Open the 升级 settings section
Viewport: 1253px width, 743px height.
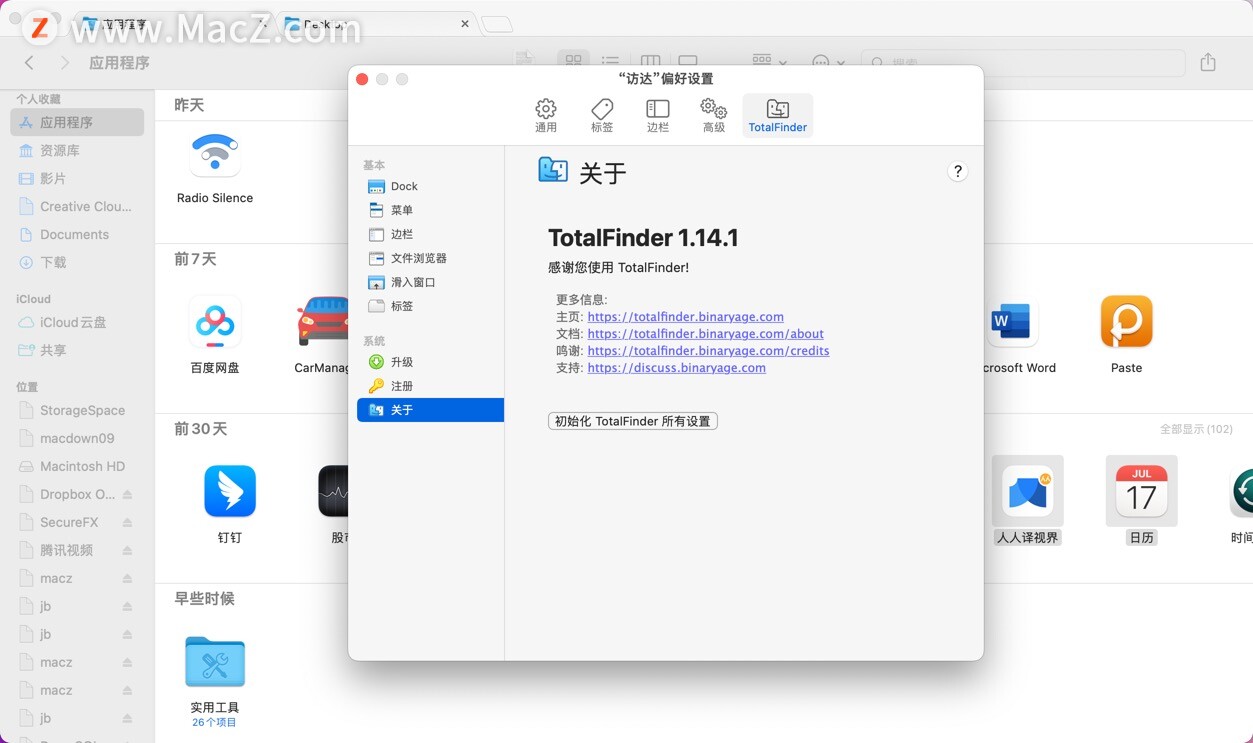[x=430, y=362]
